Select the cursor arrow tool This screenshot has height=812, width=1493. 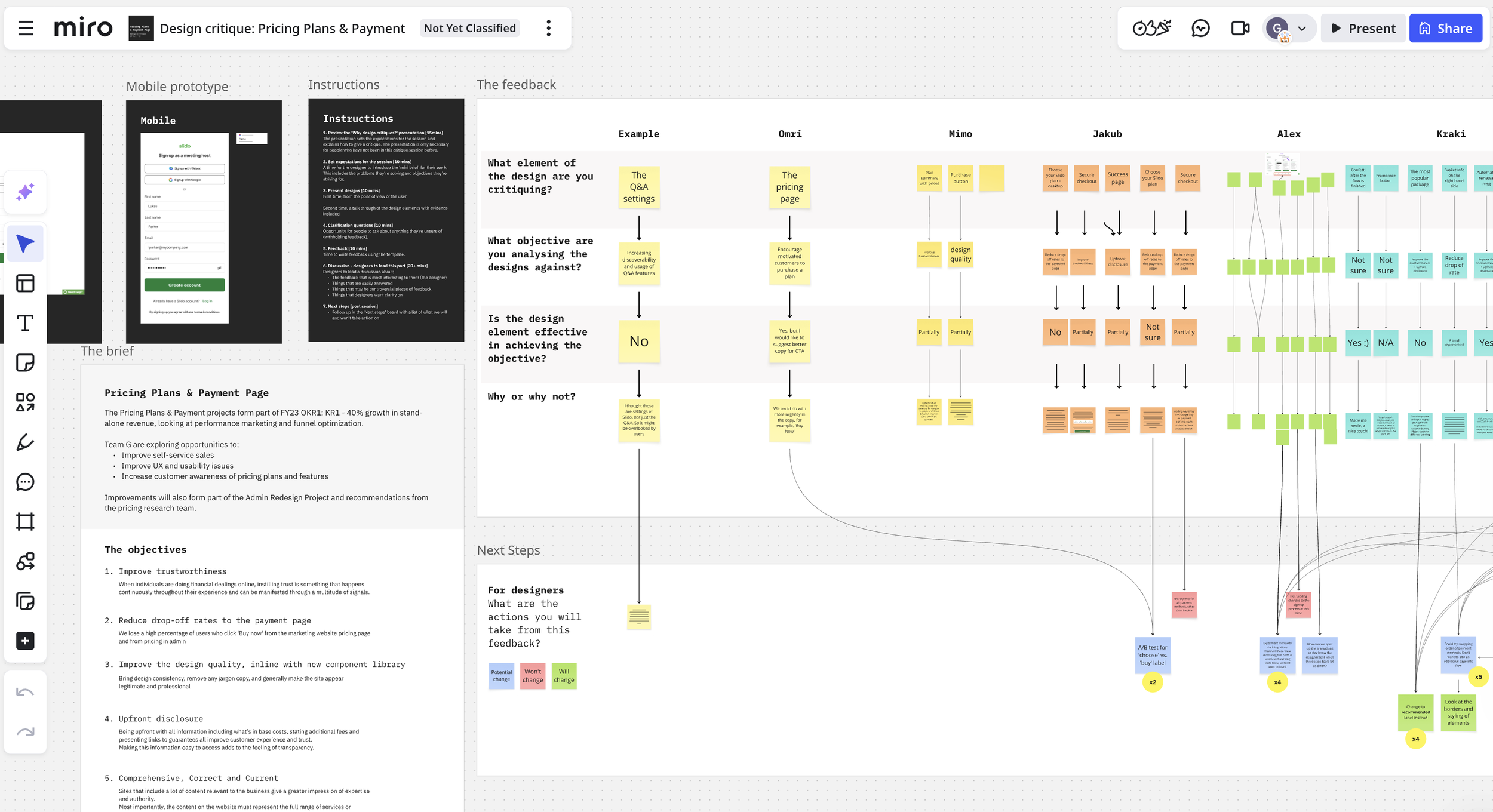tap(25, 244)
